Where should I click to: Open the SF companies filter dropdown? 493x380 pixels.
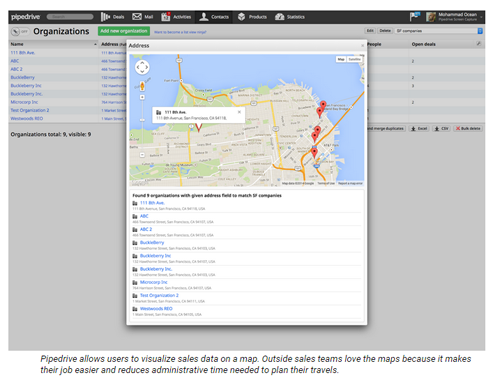[439, 31]
